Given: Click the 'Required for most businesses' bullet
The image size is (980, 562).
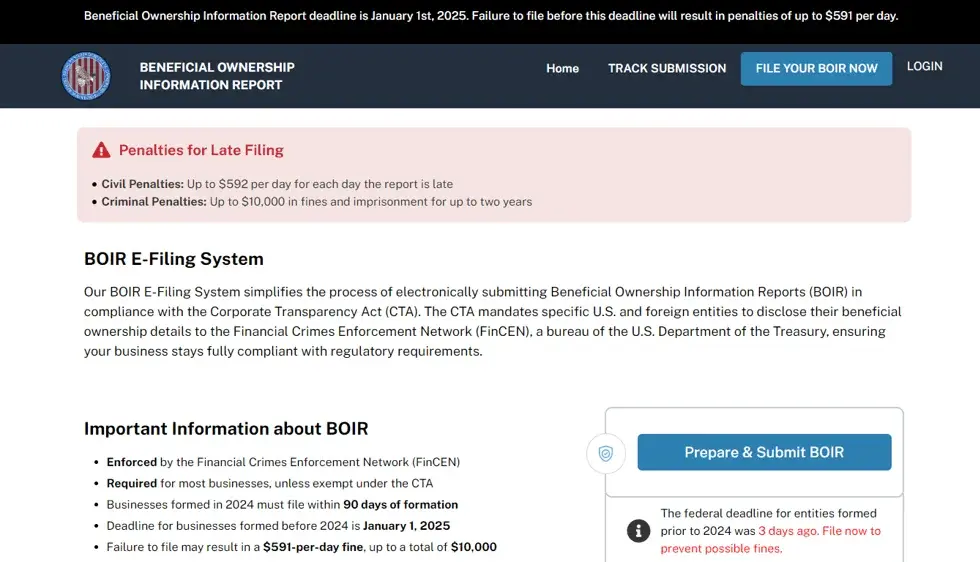Looking at the screenshot, I should click(x=269, y=483).
